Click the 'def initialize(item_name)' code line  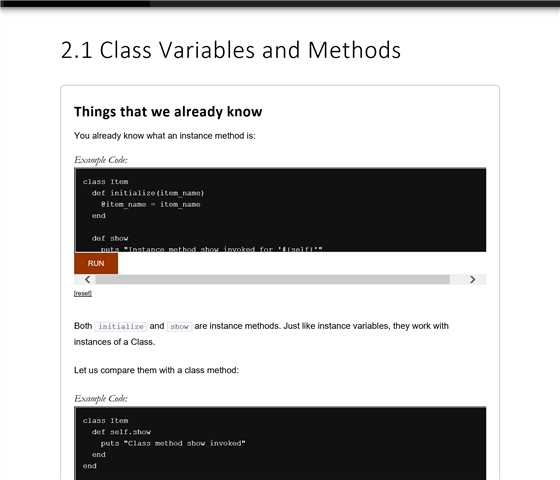tap(148, 193)
